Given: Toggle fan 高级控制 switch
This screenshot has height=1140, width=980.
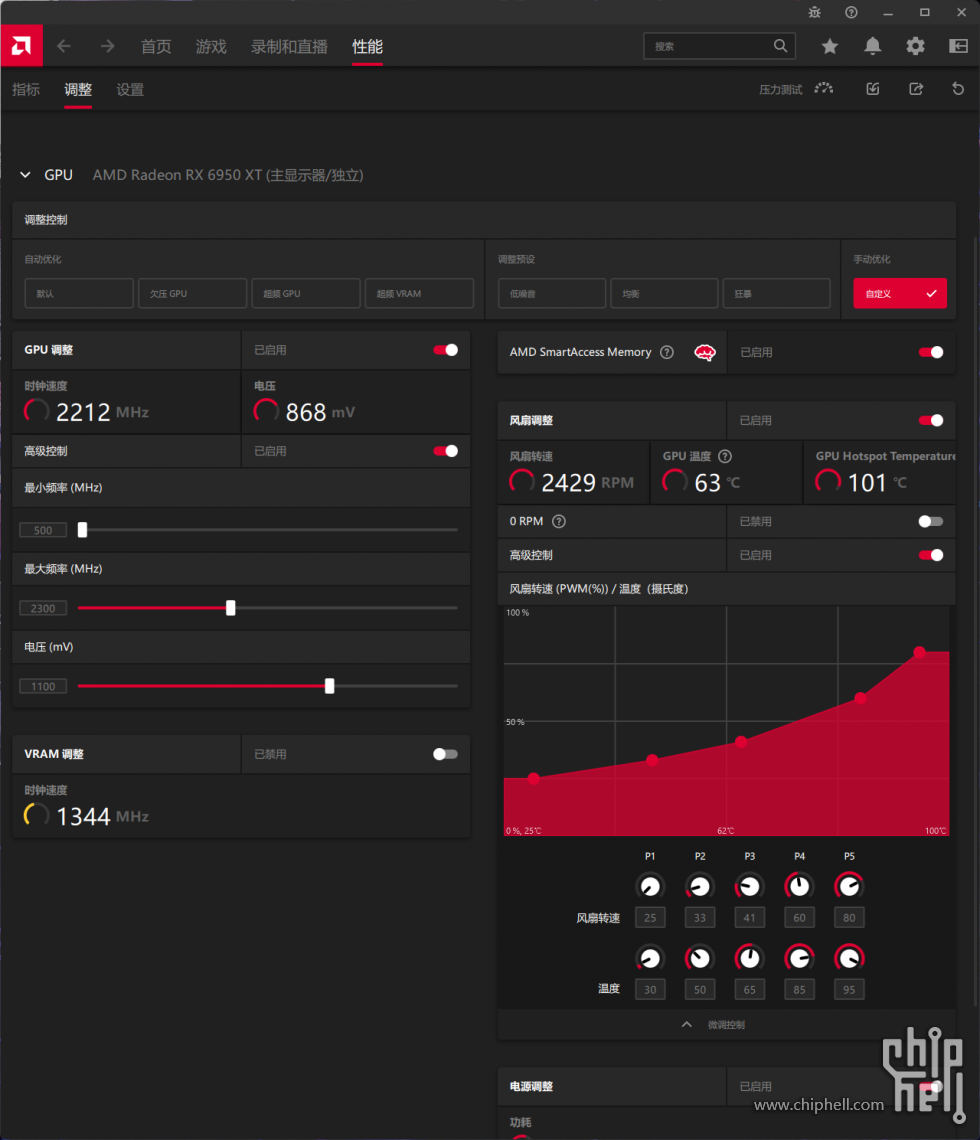Looking at the screenshot, I should (931, 555).
